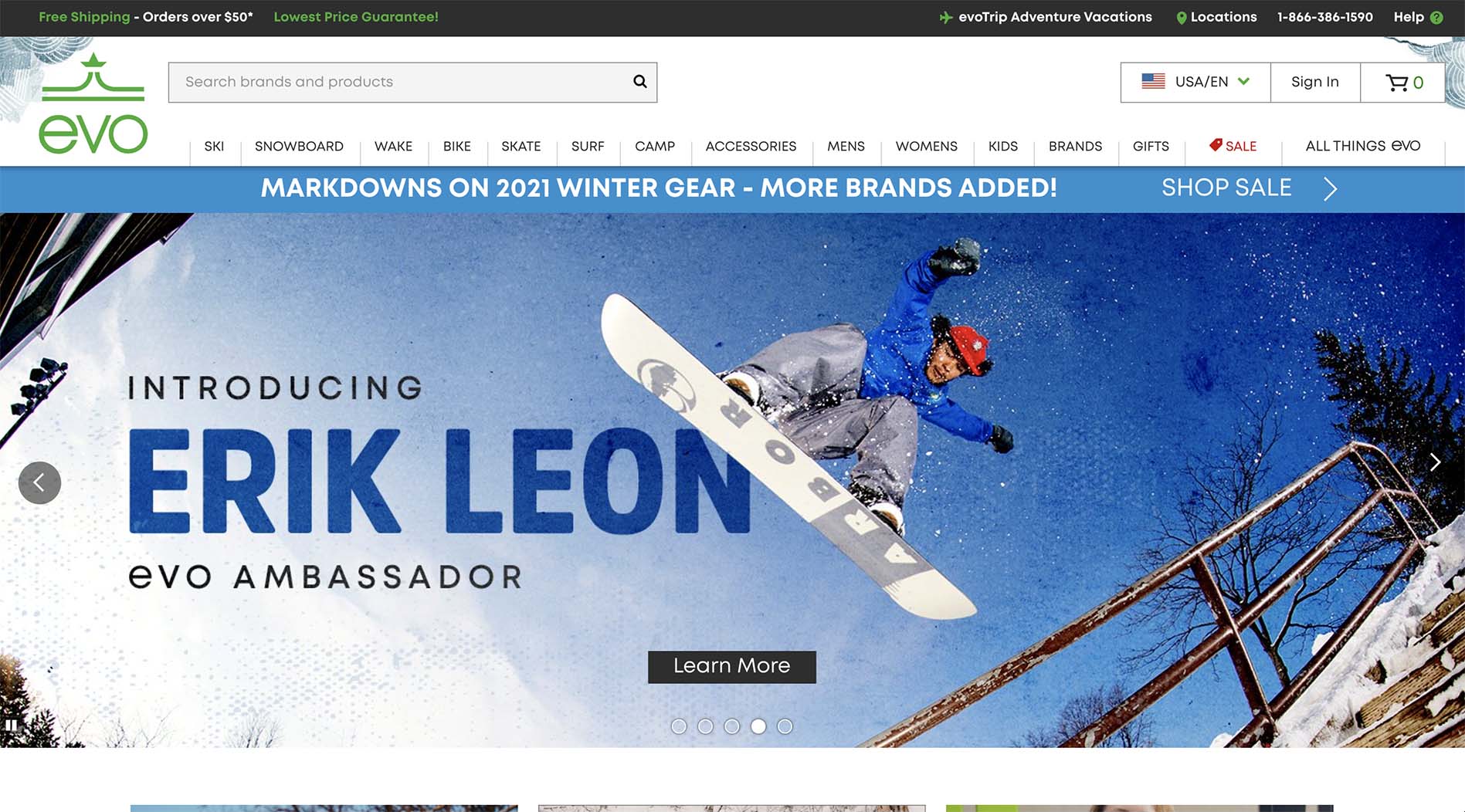The width and height of the screenshot is (1465, 812).
Task: Pause the hero carousel autoplay
Action: [x=12, y=725]
